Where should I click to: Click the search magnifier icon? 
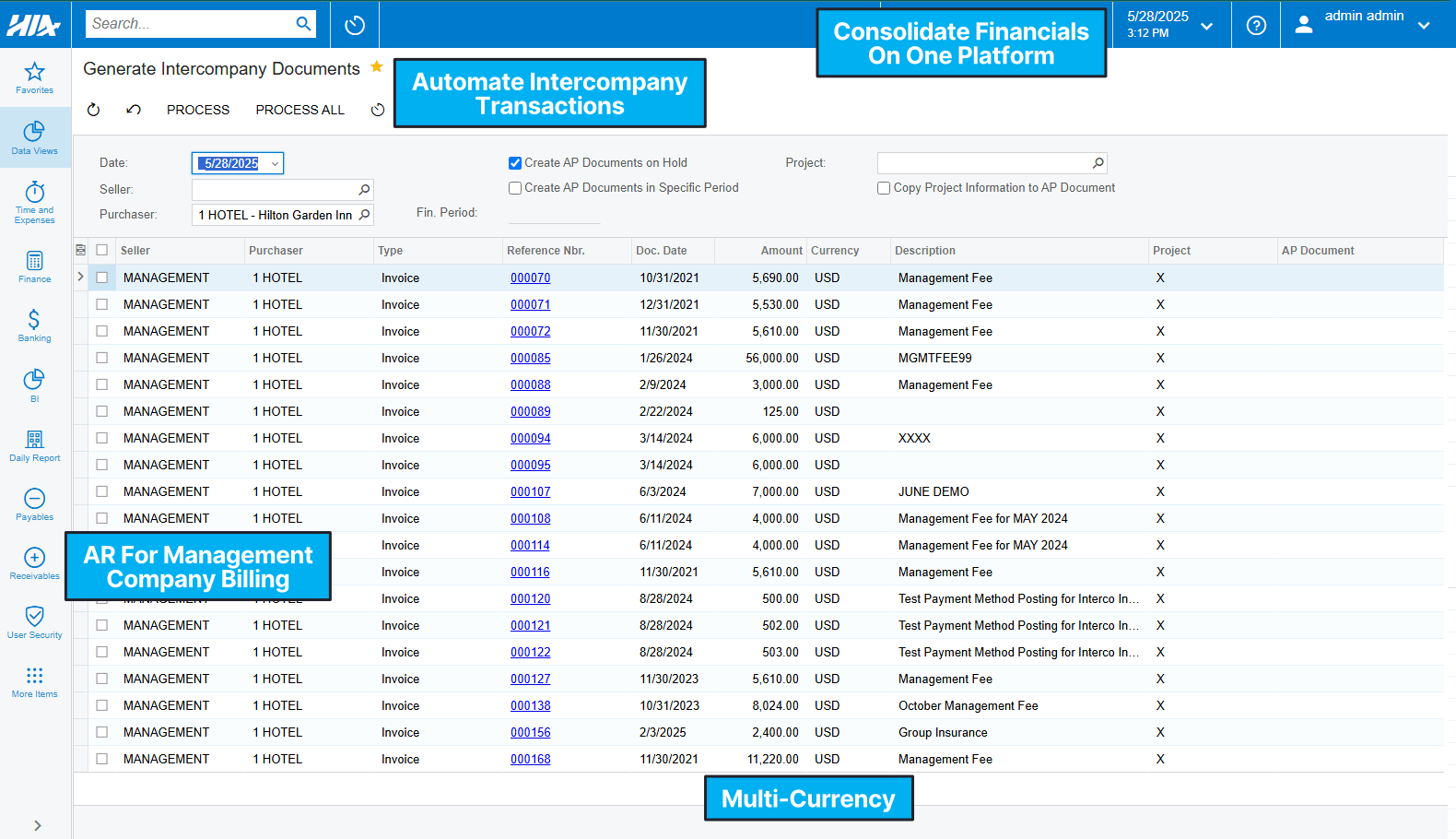click(x=303, y=24)
